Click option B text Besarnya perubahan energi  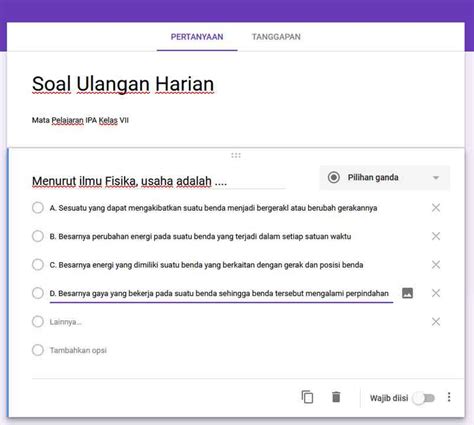tap(200, 236)
